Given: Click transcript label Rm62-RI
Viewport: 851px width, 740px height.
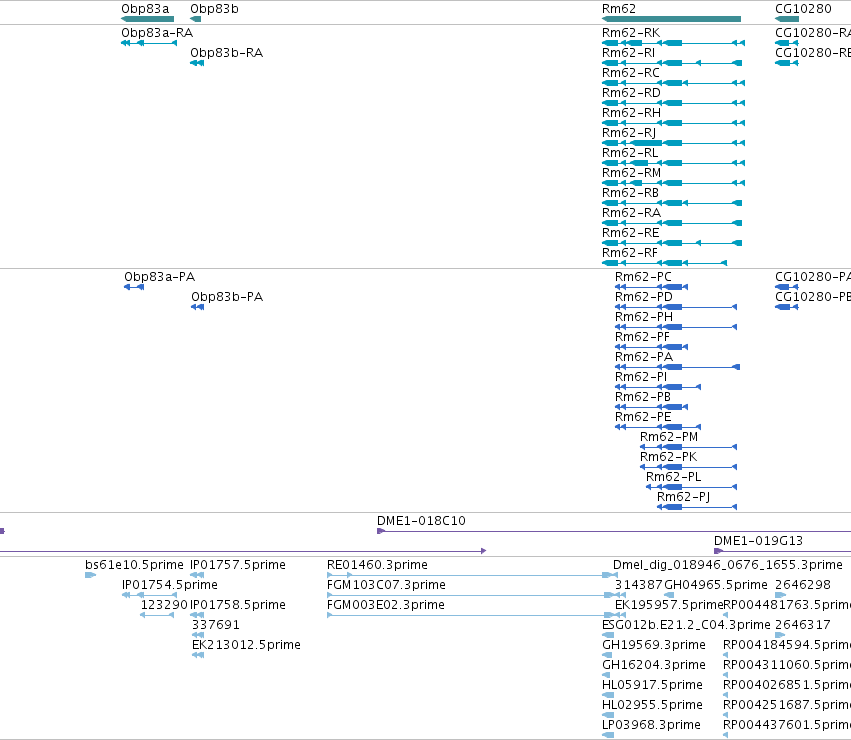Looking at the screenshot, I should pos(628,53).
